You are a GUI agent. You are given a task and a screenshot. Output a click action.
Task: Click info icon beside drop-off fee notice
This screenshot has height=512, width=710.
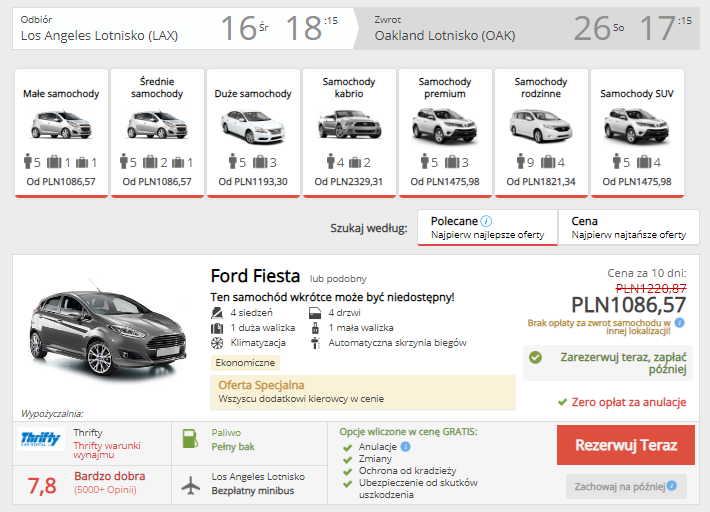tap(679, 323)
